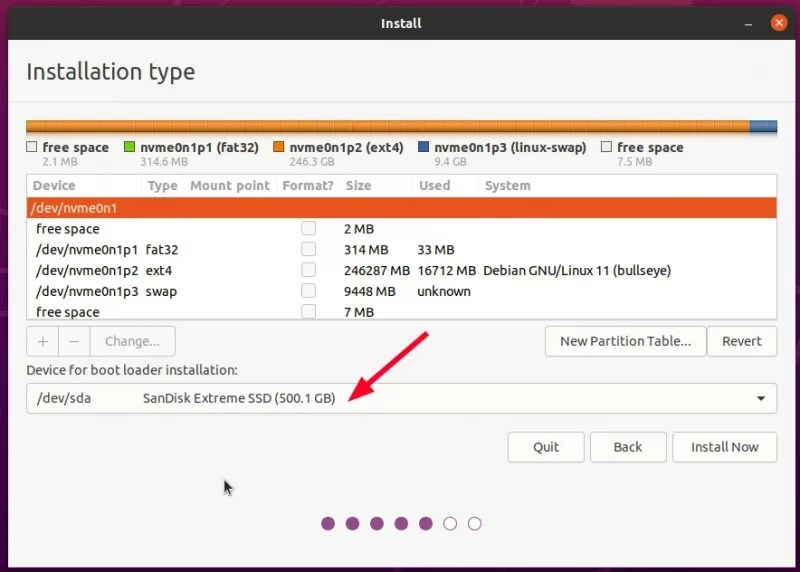Click the 7.5 MB free space legend swatch
This screenshot has width=800, height=572.
606,147
